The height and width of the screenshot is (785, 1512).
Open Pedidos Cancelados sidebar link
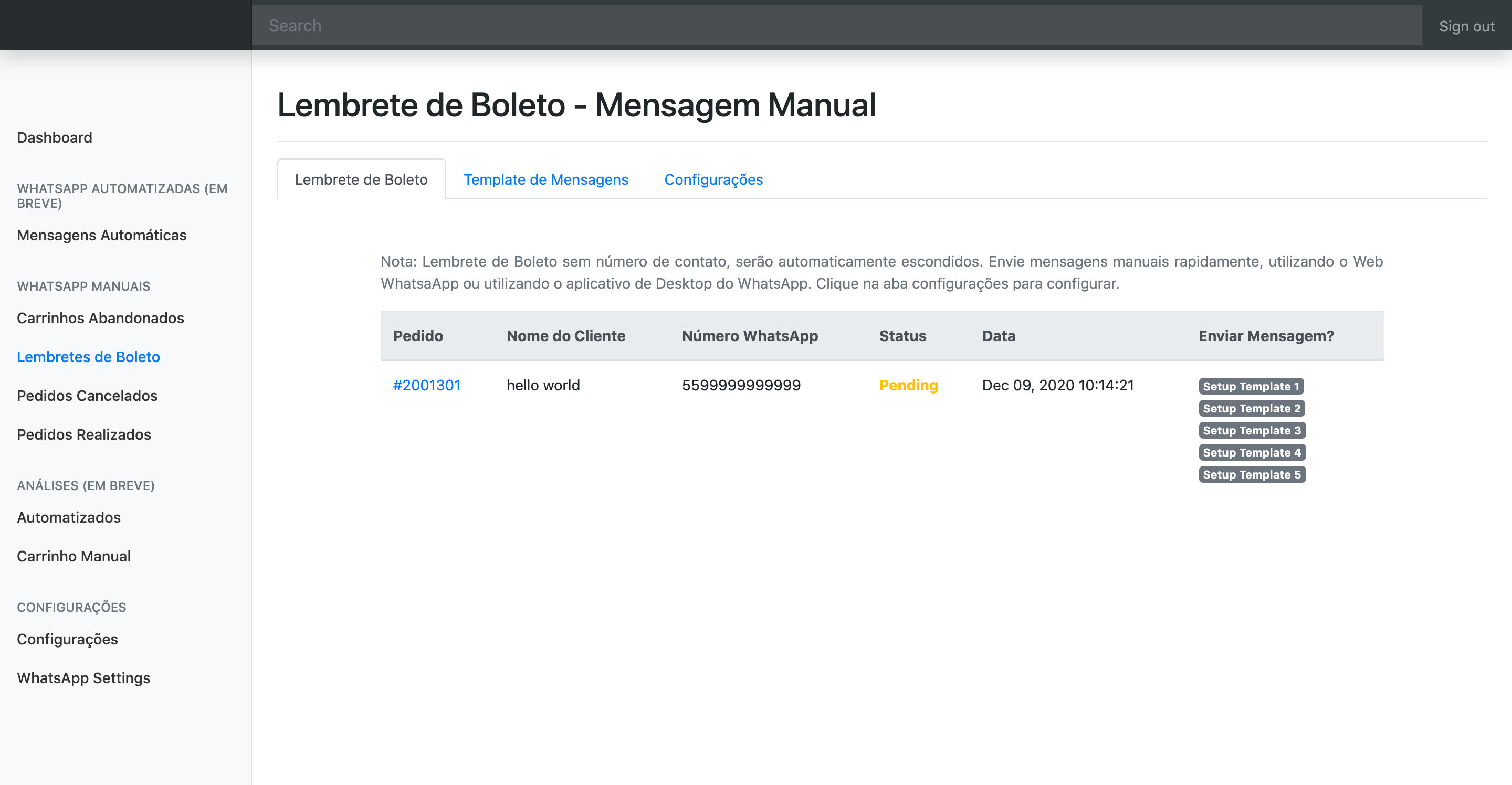[87, 396]
